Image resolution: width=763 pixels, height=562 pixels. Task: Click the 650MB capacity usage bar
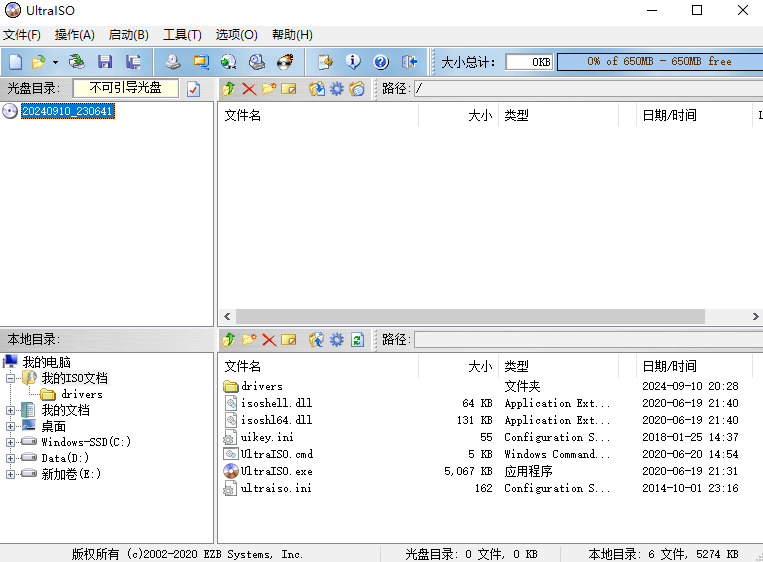pyautogui.click(x=660, y=62)
